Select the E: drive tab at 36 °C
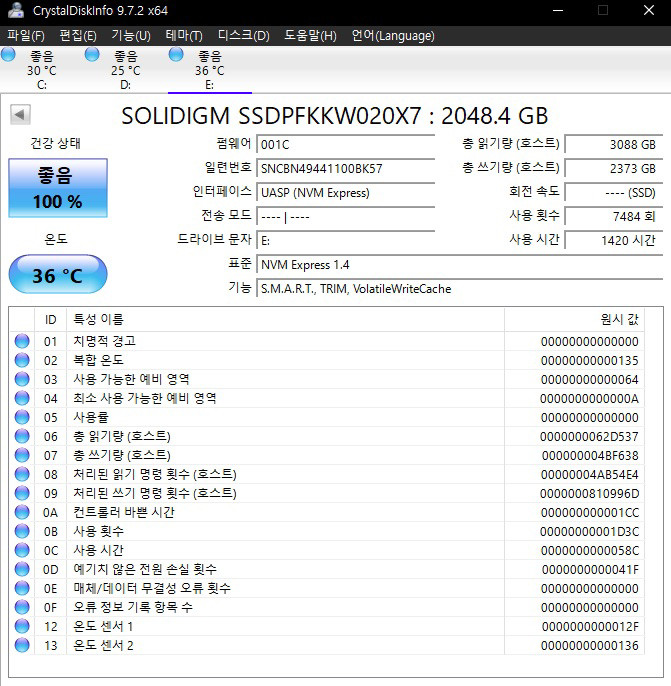Image resolution: width=671 pixels, height=686 pixels. 210,70
